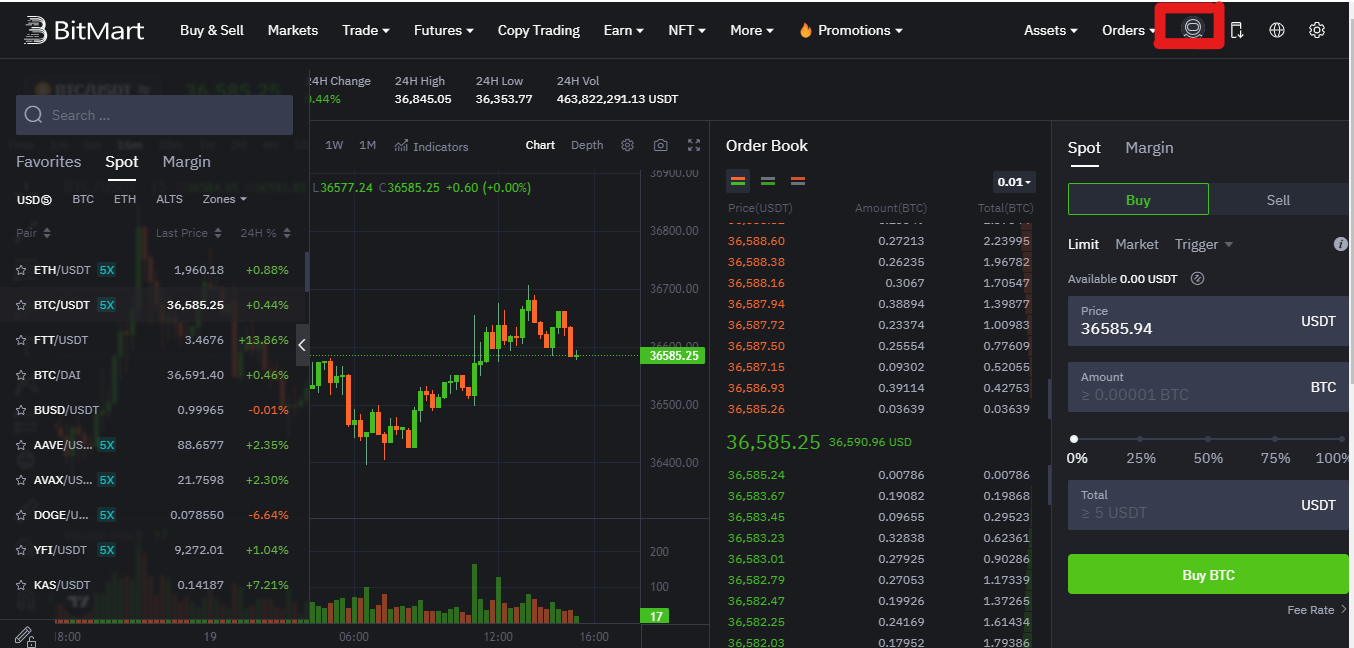
Task: Set amount slider to 25%
Action: [x=1141, y=439]
